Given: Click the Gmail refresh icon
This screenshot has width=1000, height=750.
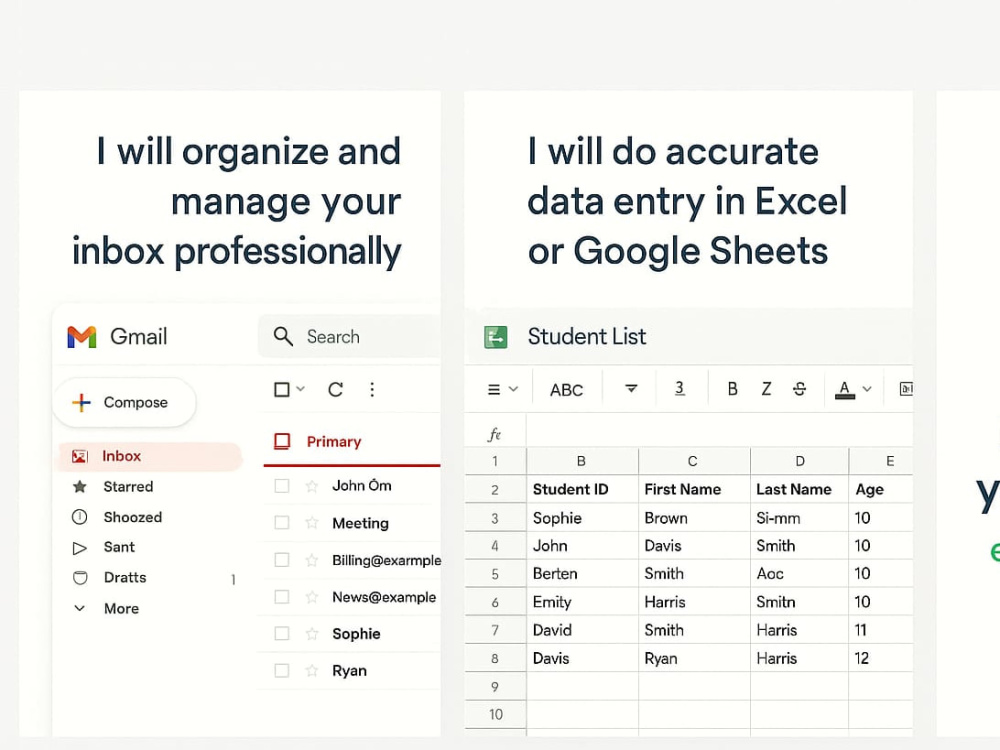Looking at the screenshot, I should [335, 389].
